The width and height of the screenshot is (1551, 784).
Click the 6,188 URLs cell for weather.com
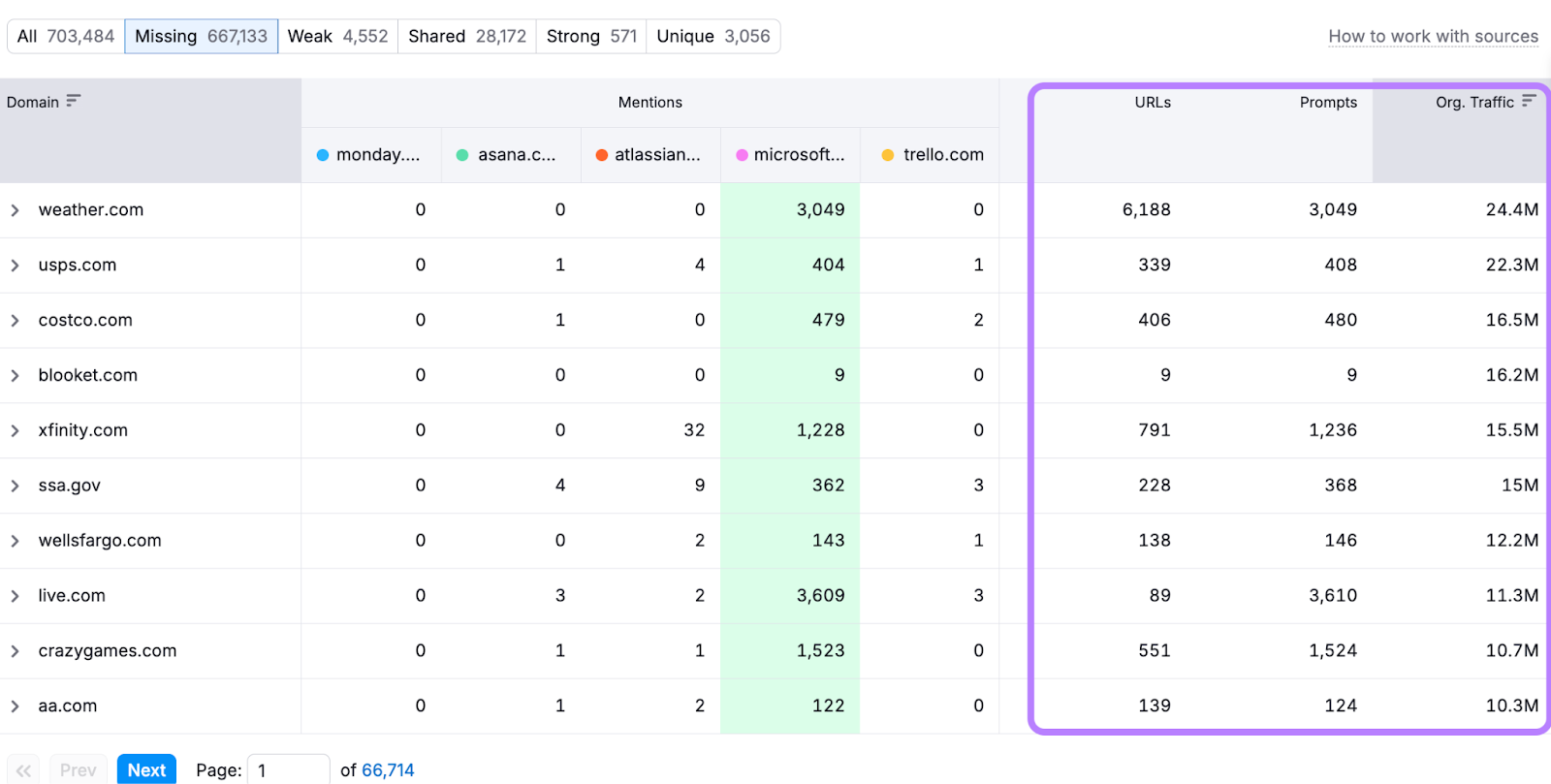[x=1147, y=209]
